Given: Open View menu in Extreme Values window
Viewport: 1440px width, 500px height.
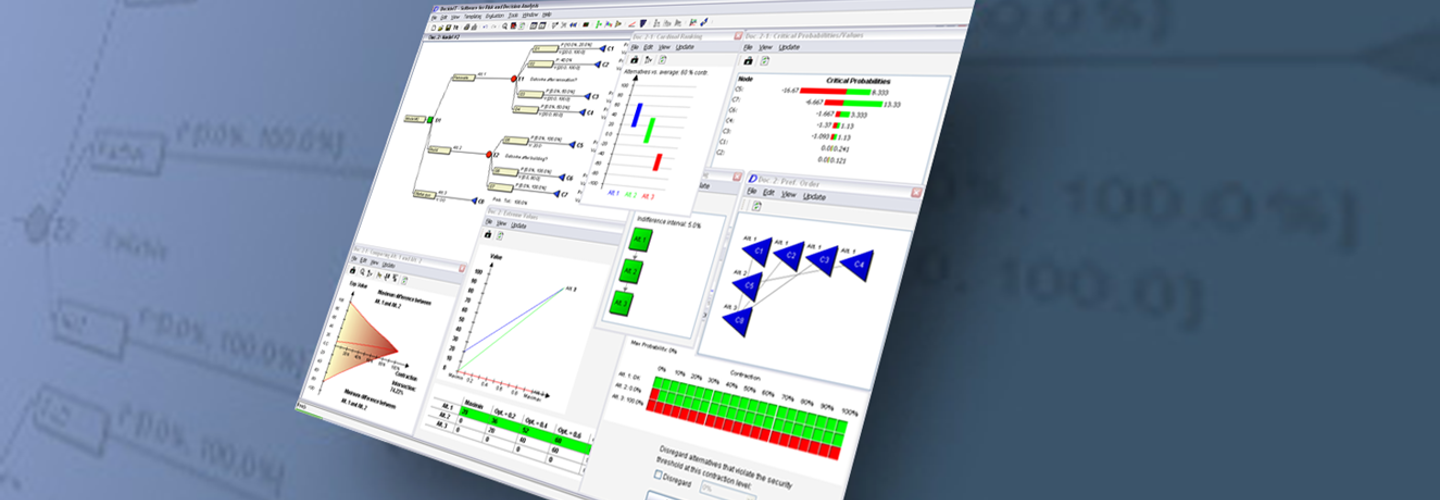Looking at the screenshot, I should point(501,222).
